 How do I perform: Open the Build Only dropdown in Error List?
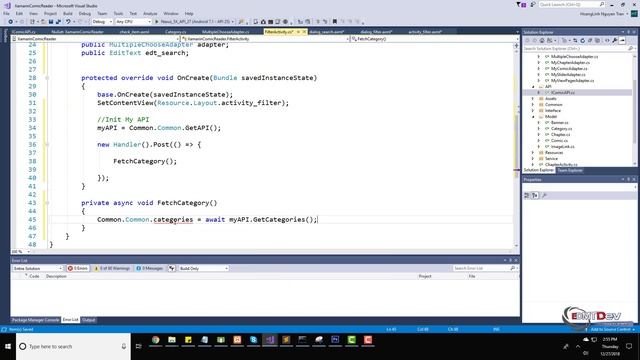tap(204, 268)
